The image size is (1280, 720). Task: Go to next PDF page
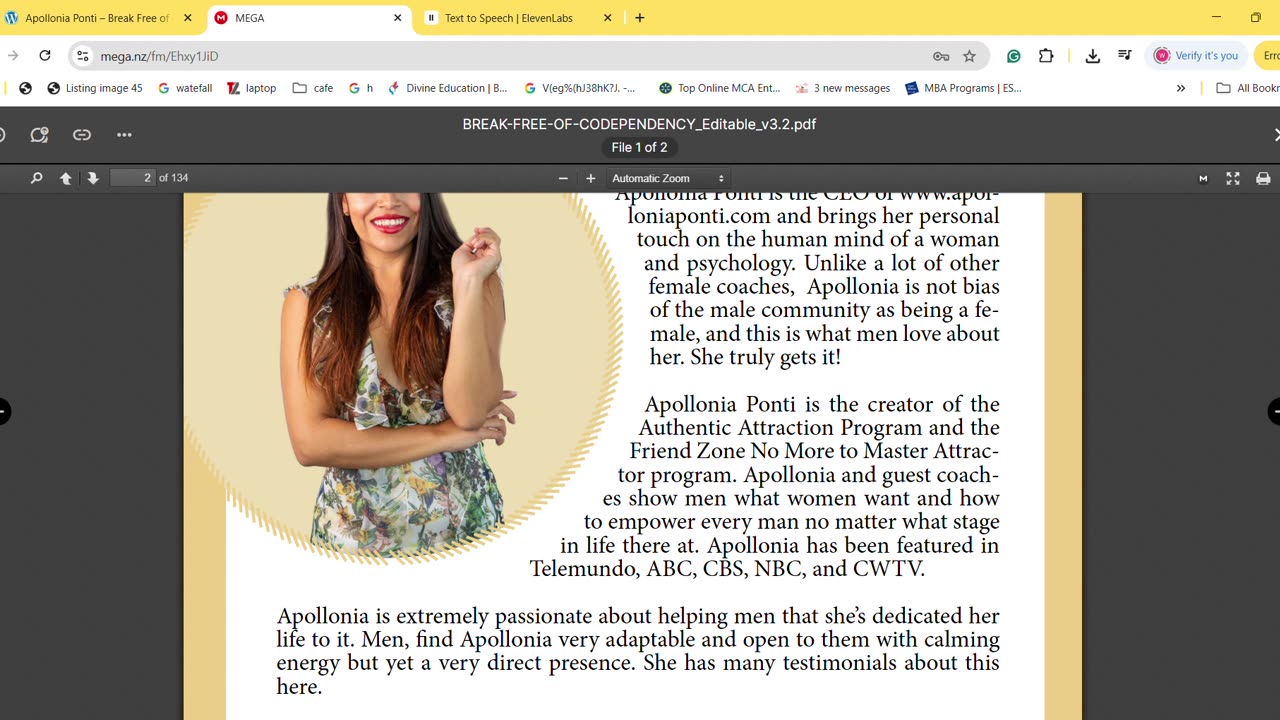93,178
